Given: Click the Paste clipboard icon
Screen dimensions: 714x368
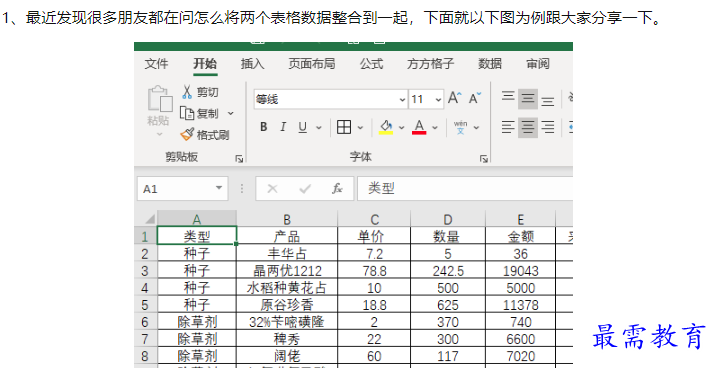Looking at the screenshot, I should pyautogui.click(x=159, y=98).
